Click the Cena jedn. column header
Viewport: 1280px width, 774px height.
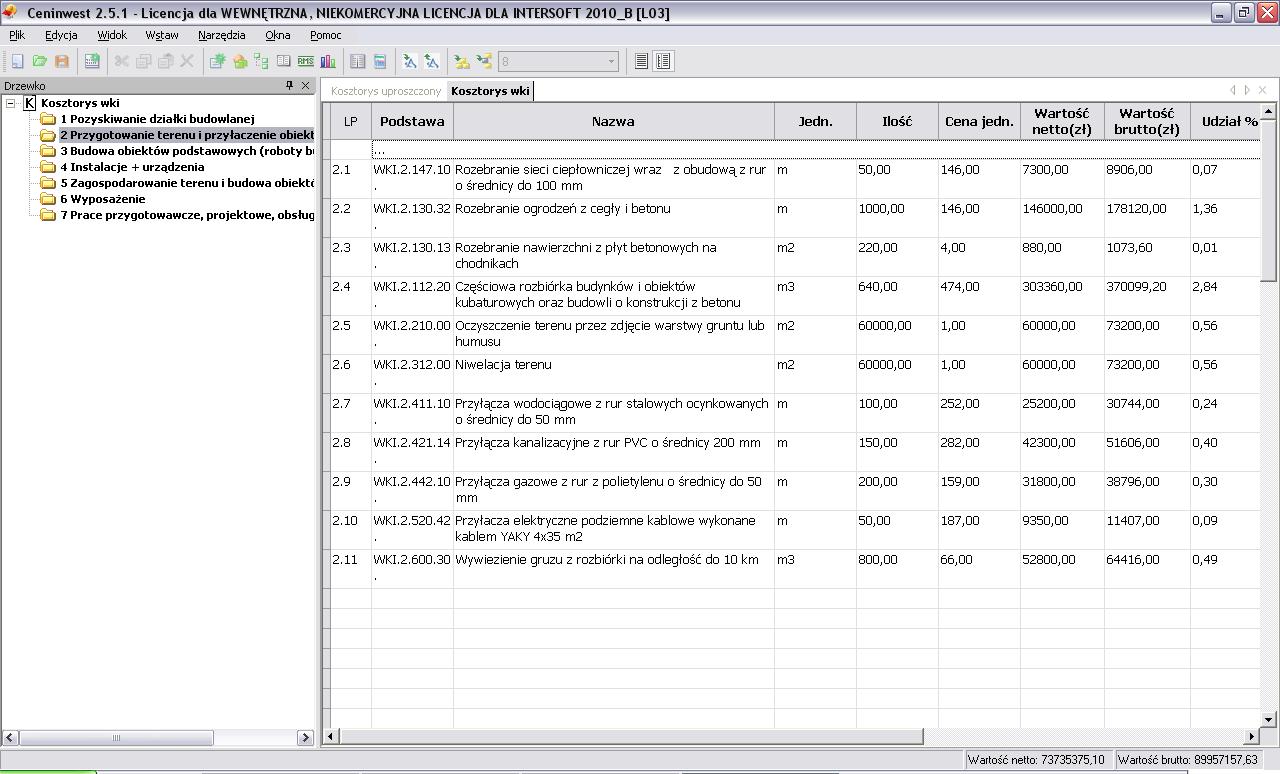tap(979, 121)
